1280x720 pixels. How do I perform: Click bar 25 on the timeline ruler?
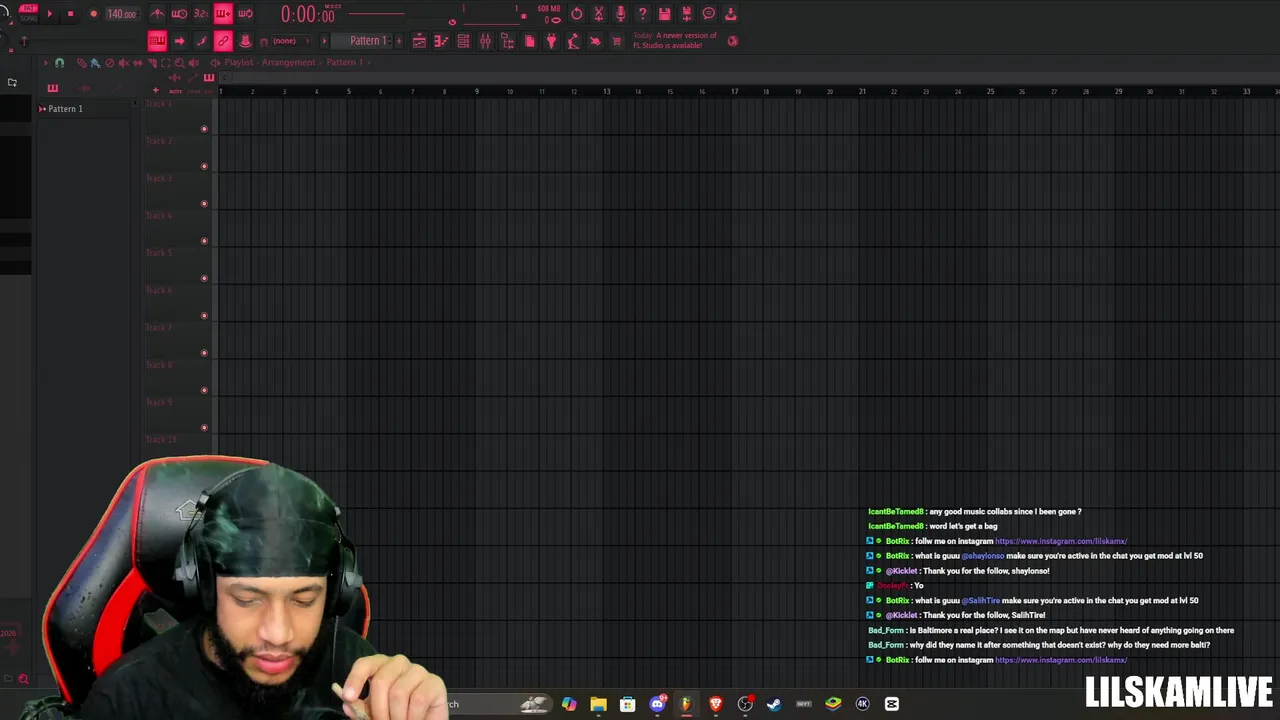pyautogui.click(x=991, y=91)
